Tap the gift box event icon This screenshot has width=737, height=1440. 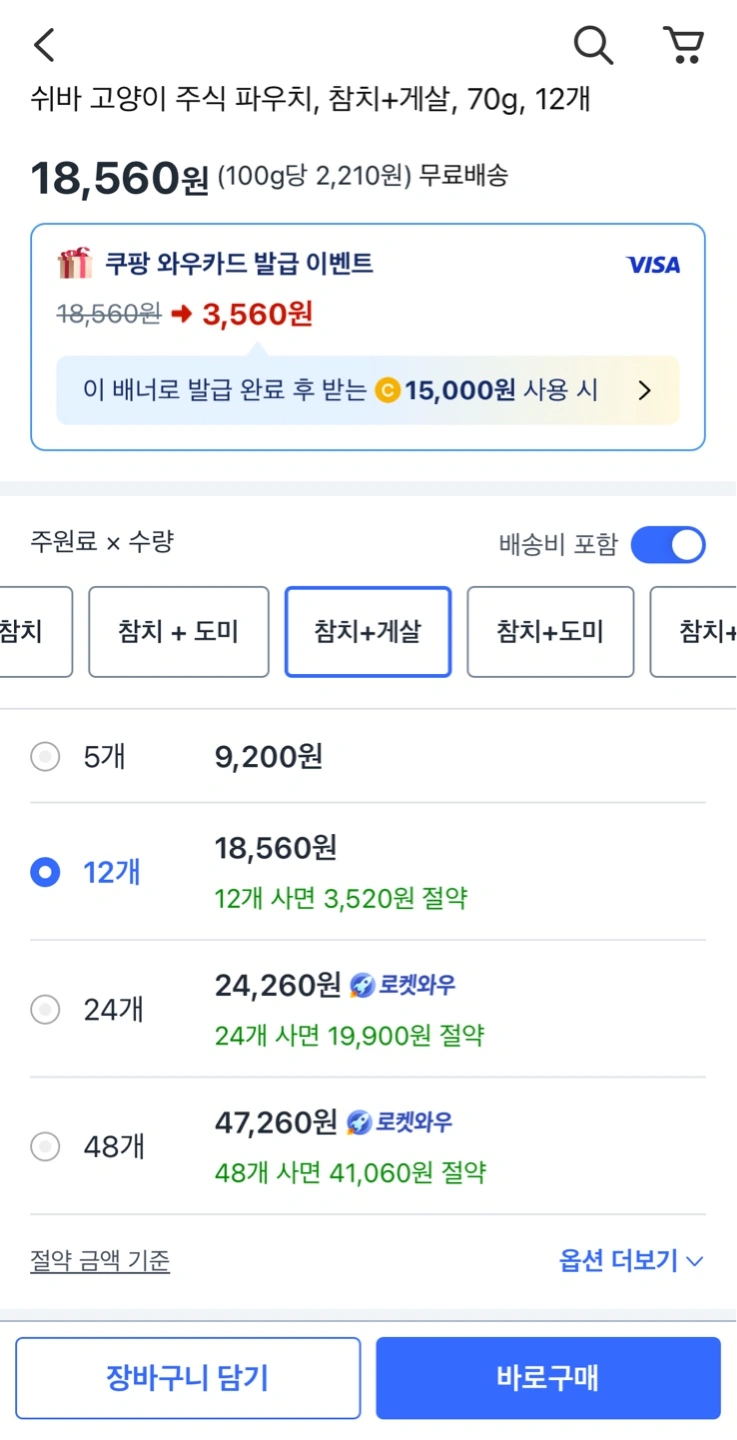click(75, 264)
